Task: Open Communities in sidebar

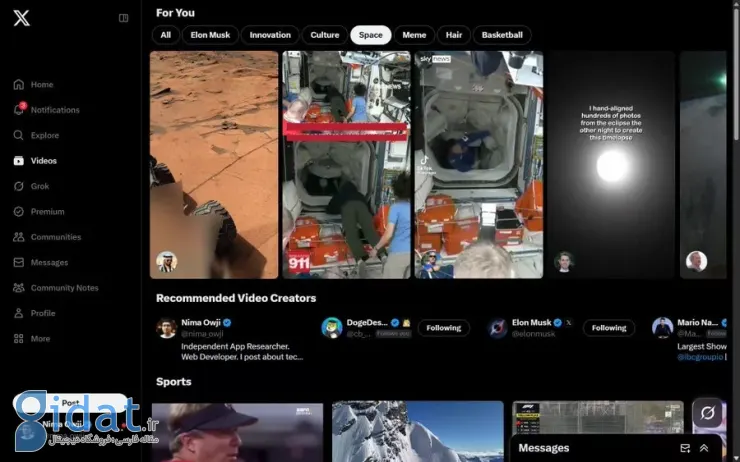Action: 47,237
